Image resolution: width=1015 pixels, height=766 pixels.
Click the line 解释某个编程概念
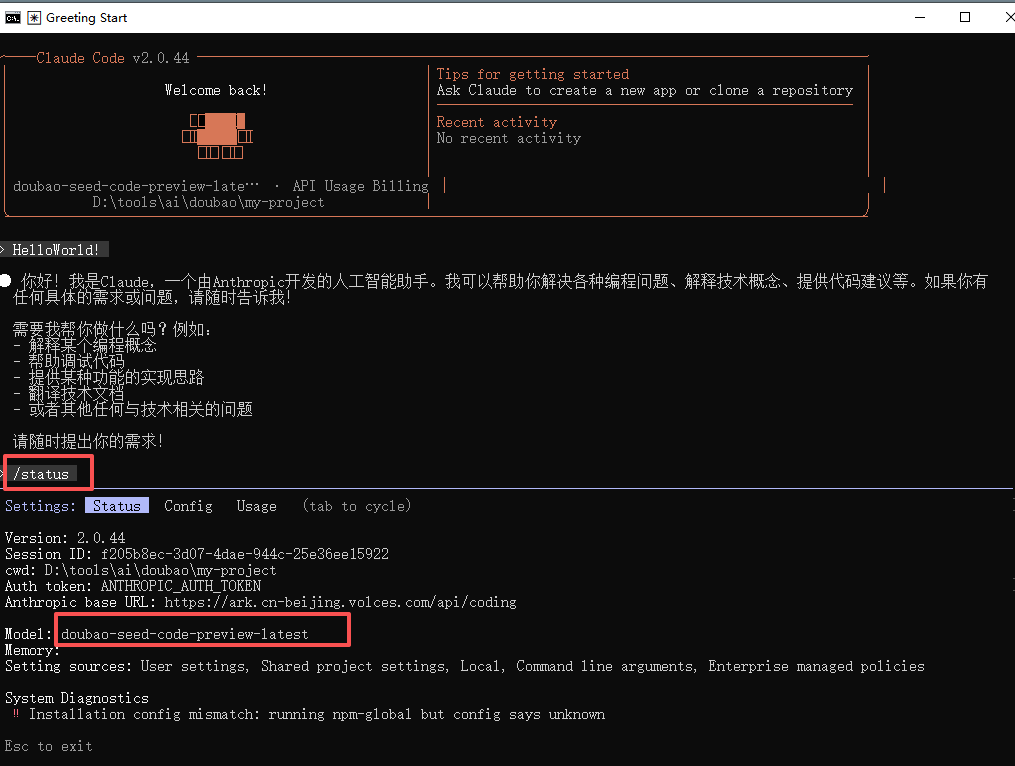click(x=85, y=345)
